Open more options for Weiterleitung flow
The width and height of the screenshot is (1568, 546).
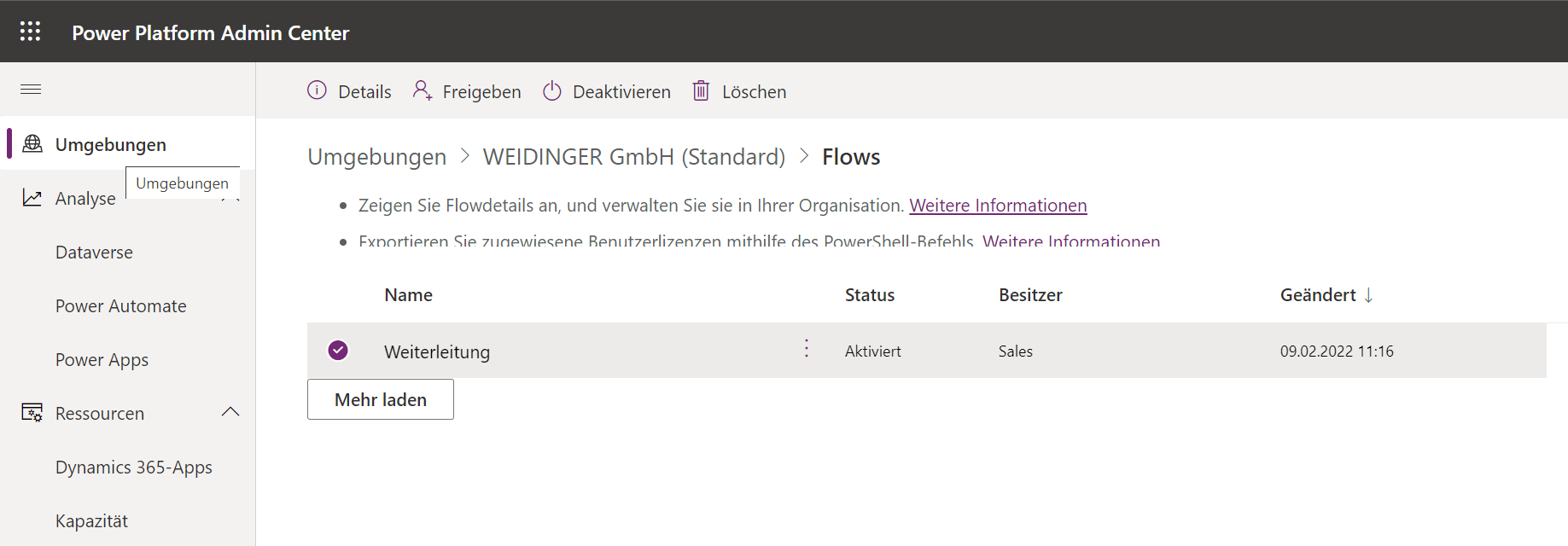click(807, 348)
